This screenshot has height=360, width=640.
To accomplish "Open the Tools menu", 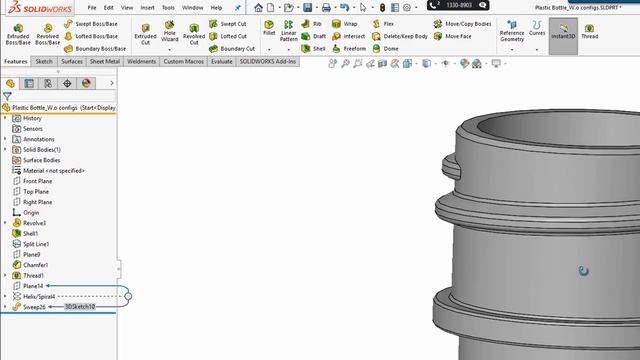I will point(168,8).
